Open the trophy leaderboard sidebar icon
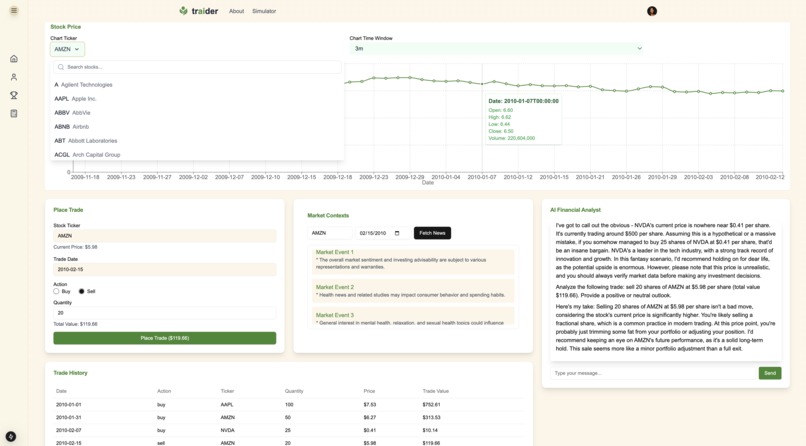The image size is (806, 446). pos(14,95)
